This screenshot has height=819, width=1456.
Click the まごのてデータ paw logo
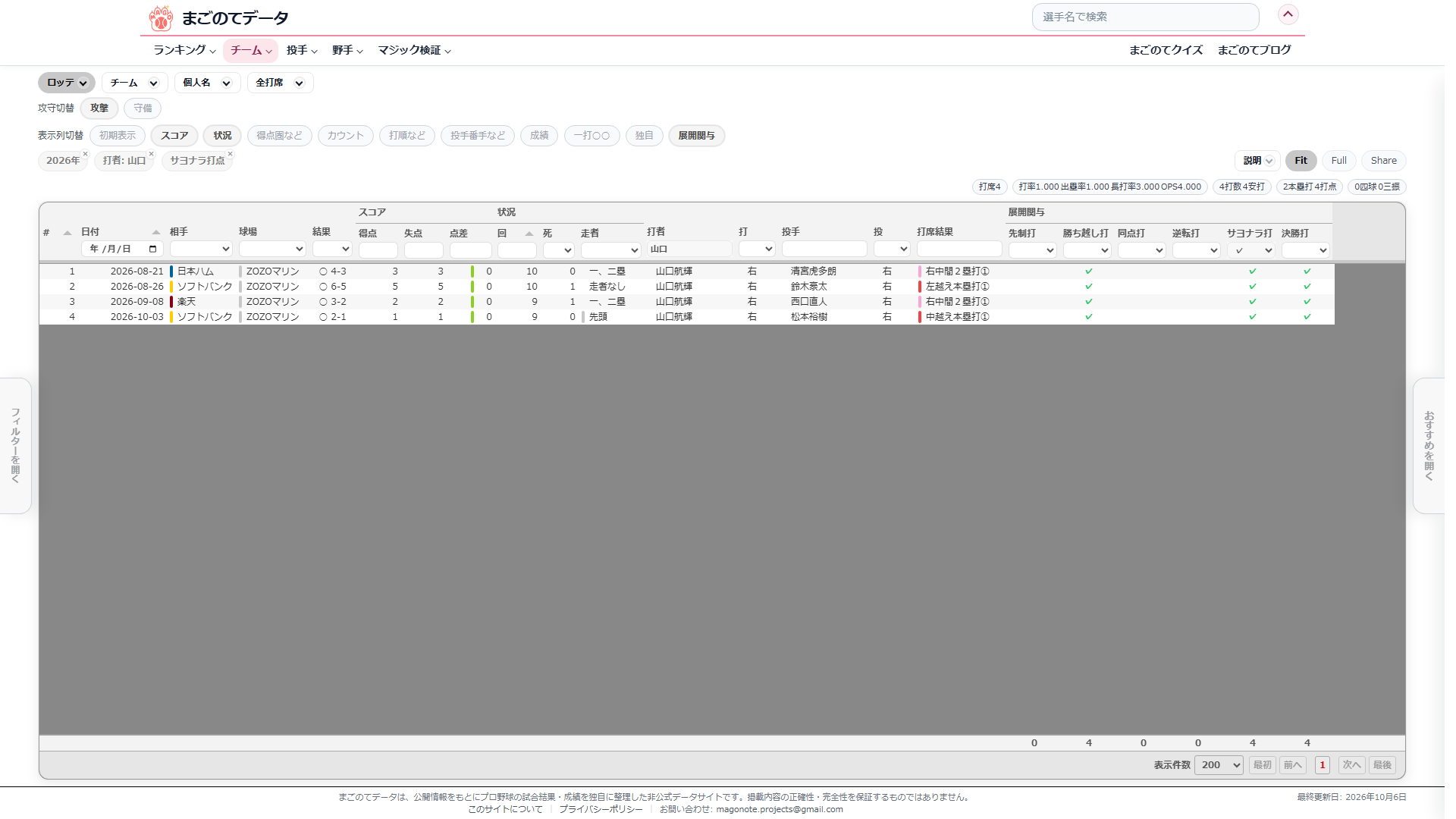[161, 17]
